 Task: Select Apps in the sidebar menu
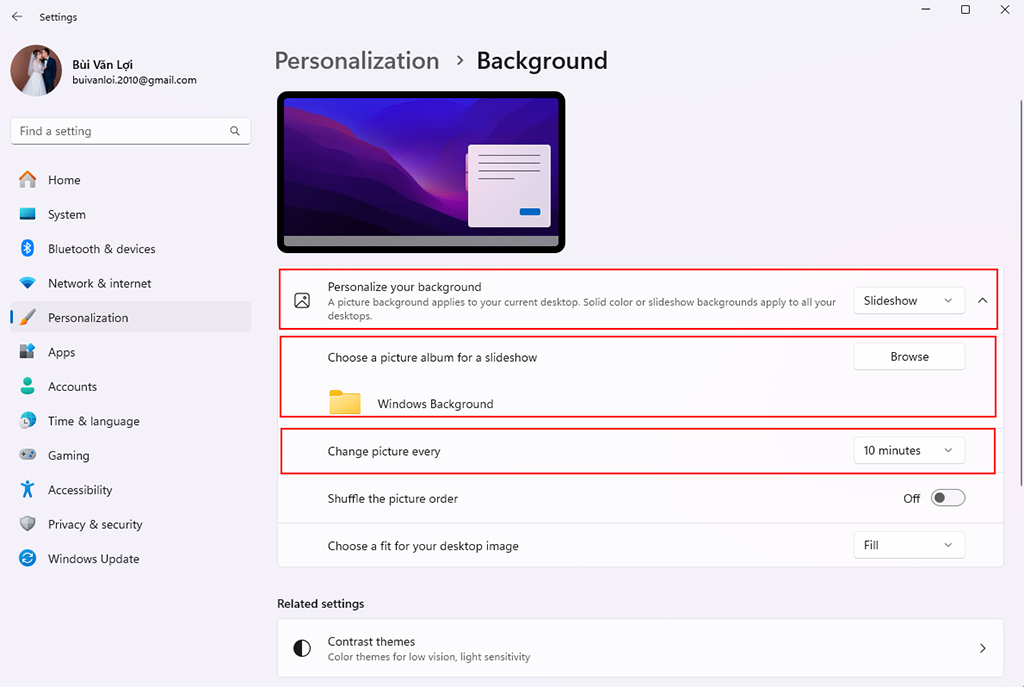tap(61, 352)
